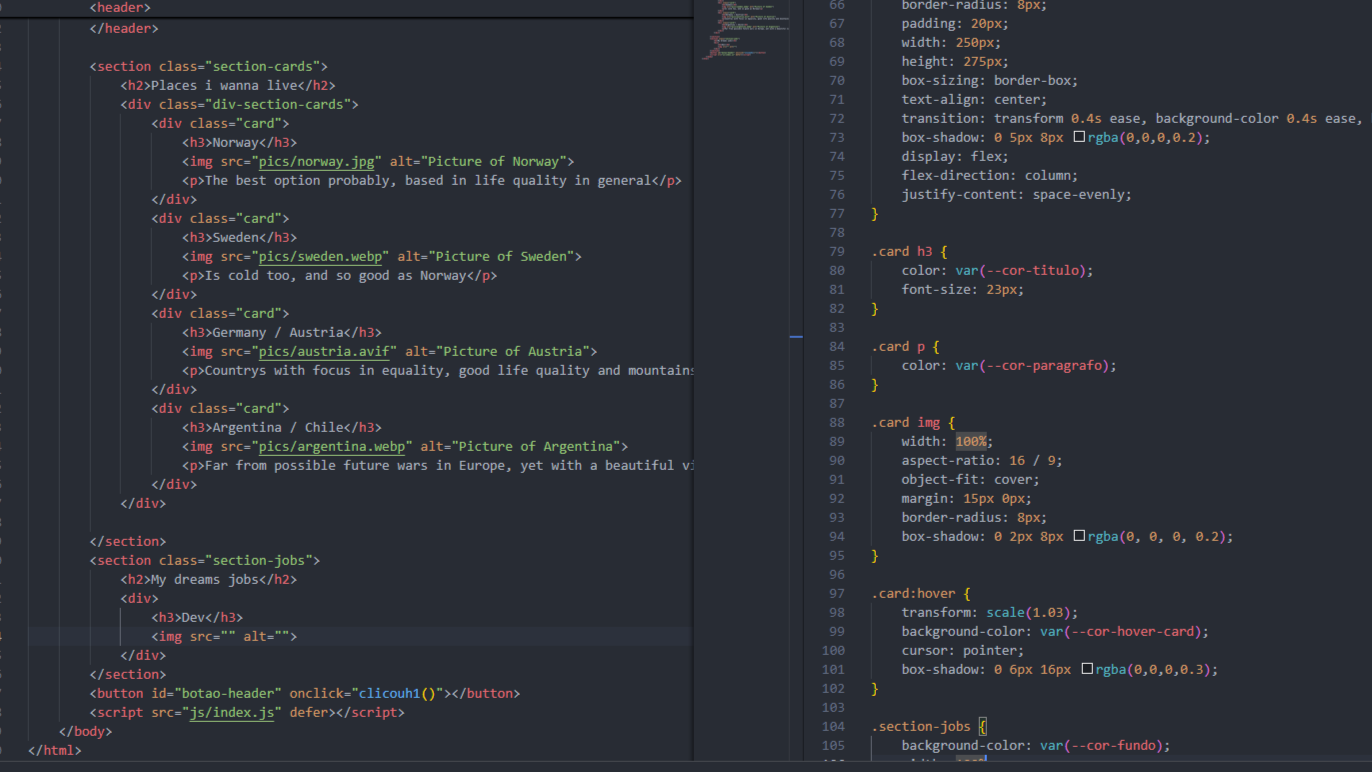This screenshot has height=772, width=1372.
Task: Click the highlighted 100% width value
Action: (971, 441)
